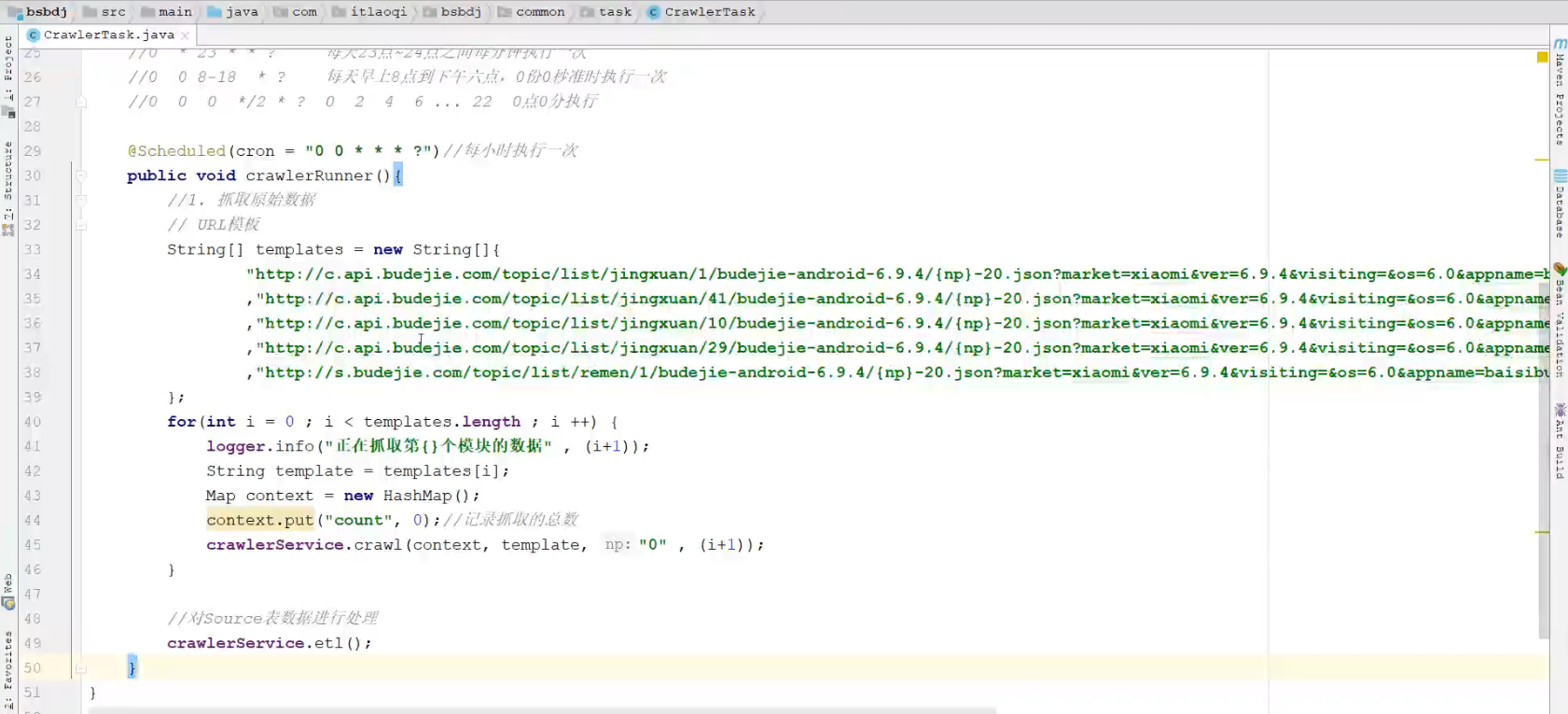
Task: Click the highlighted closing brace on line 50
Action: pyautogui.click(x=132, y=667)
